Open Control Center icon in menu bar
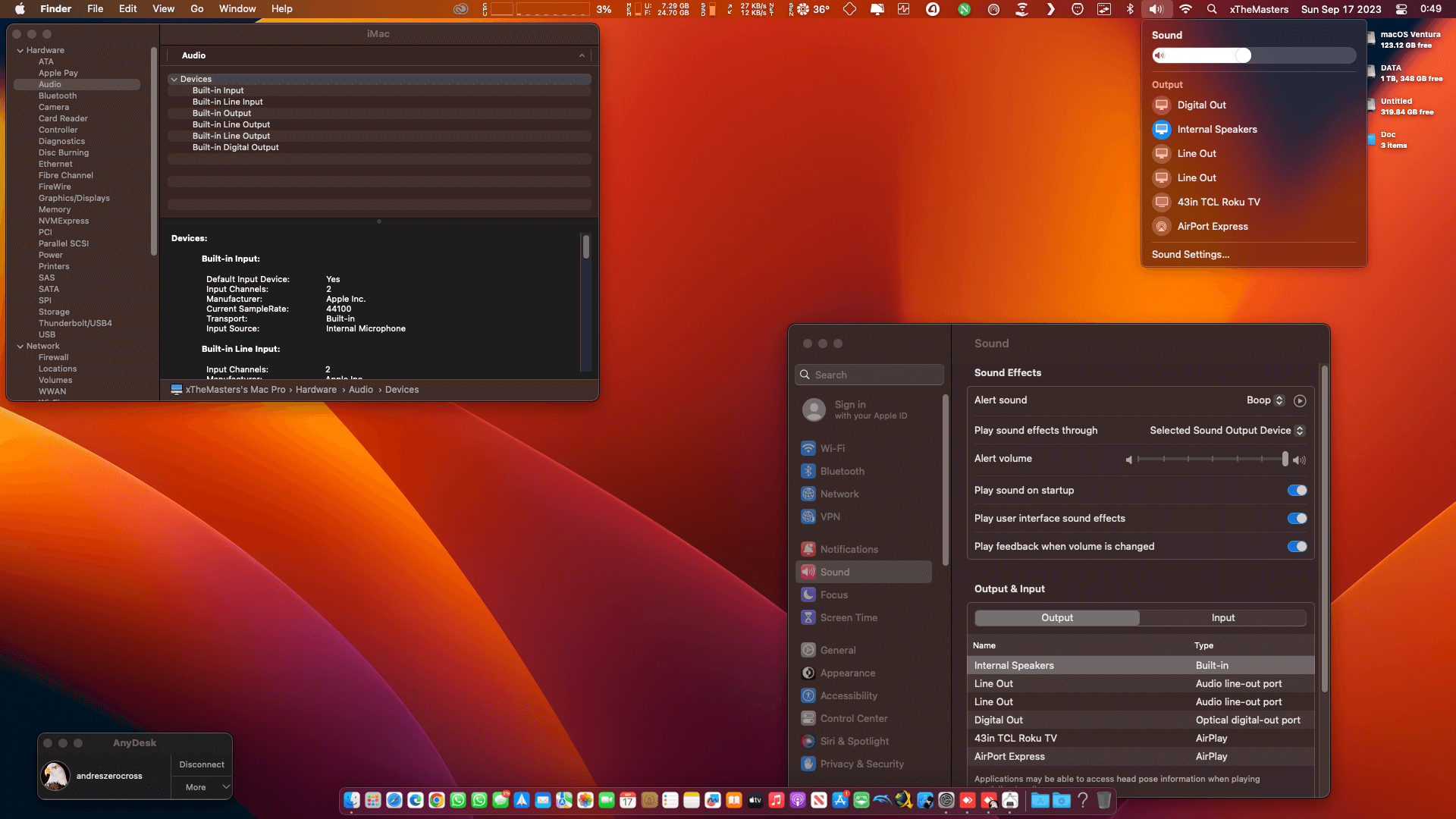Viewport: 1456px width, 819px height. click(x=1401, y=9)
